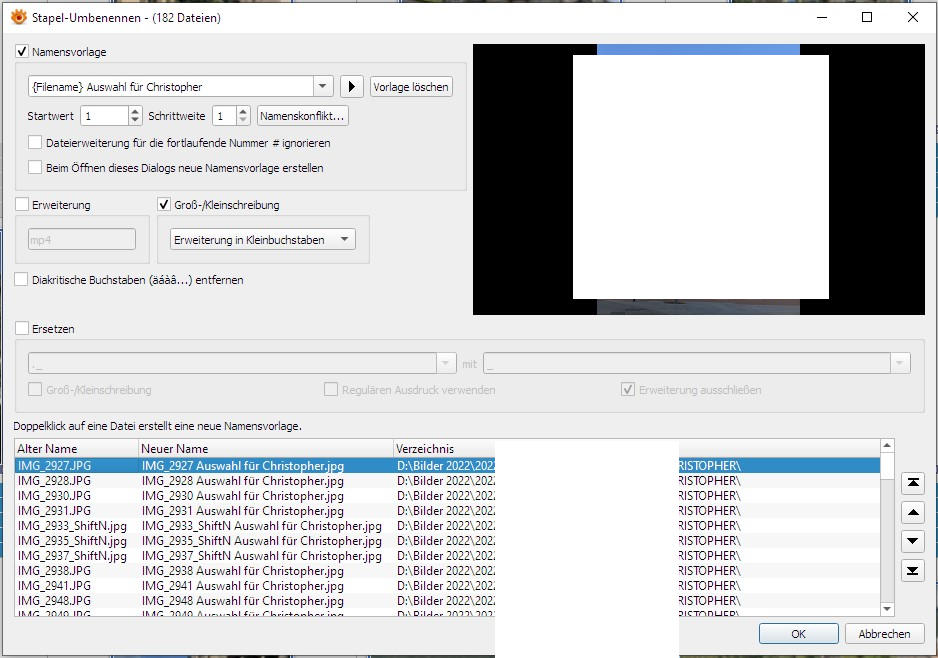Select the IMG_2933_ShiftN.jpg row in file list
The height and width of the screenshot is (658, 938).
coord(447,526)
